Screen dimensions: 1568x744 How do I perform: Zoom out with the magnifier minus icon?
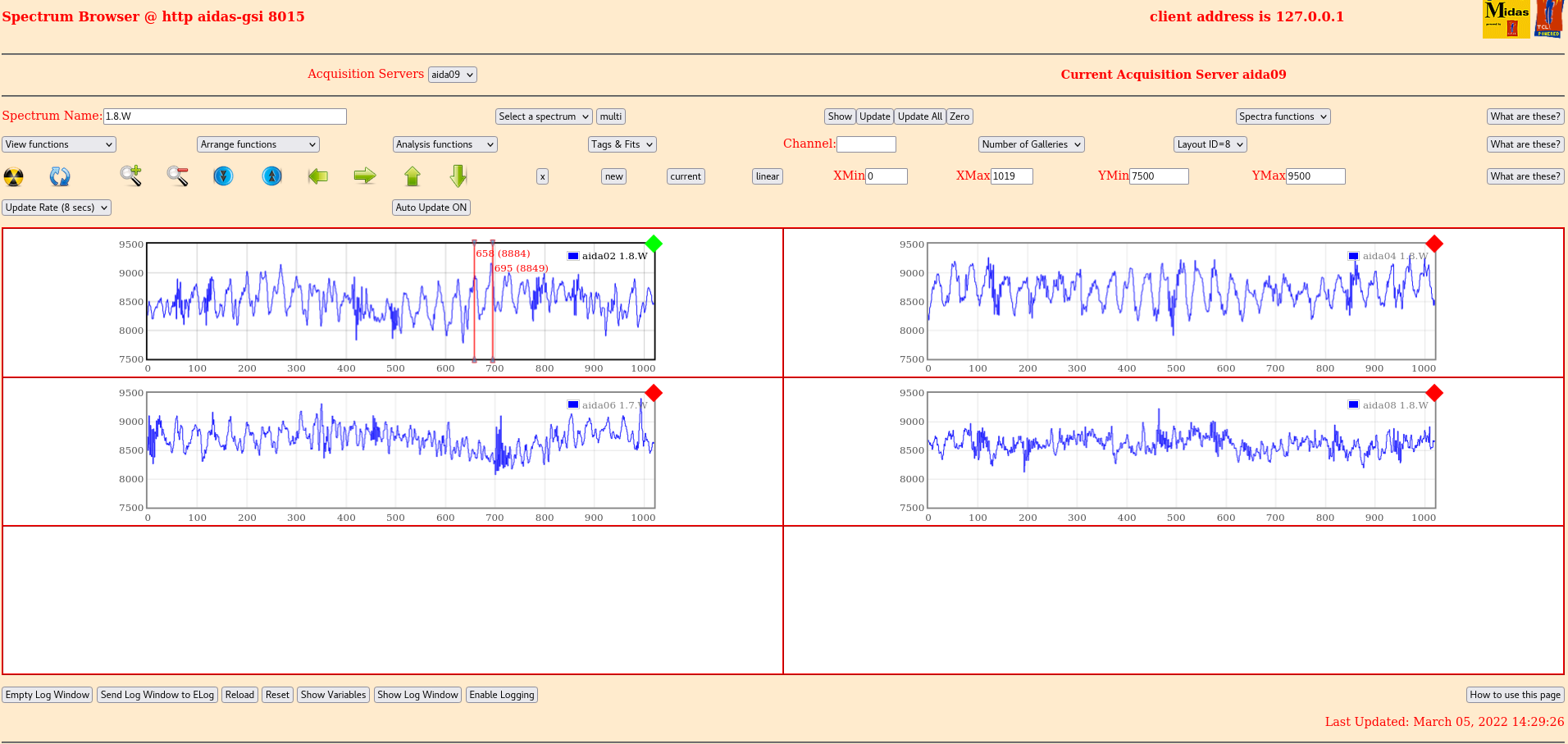(x=177, y=176)
